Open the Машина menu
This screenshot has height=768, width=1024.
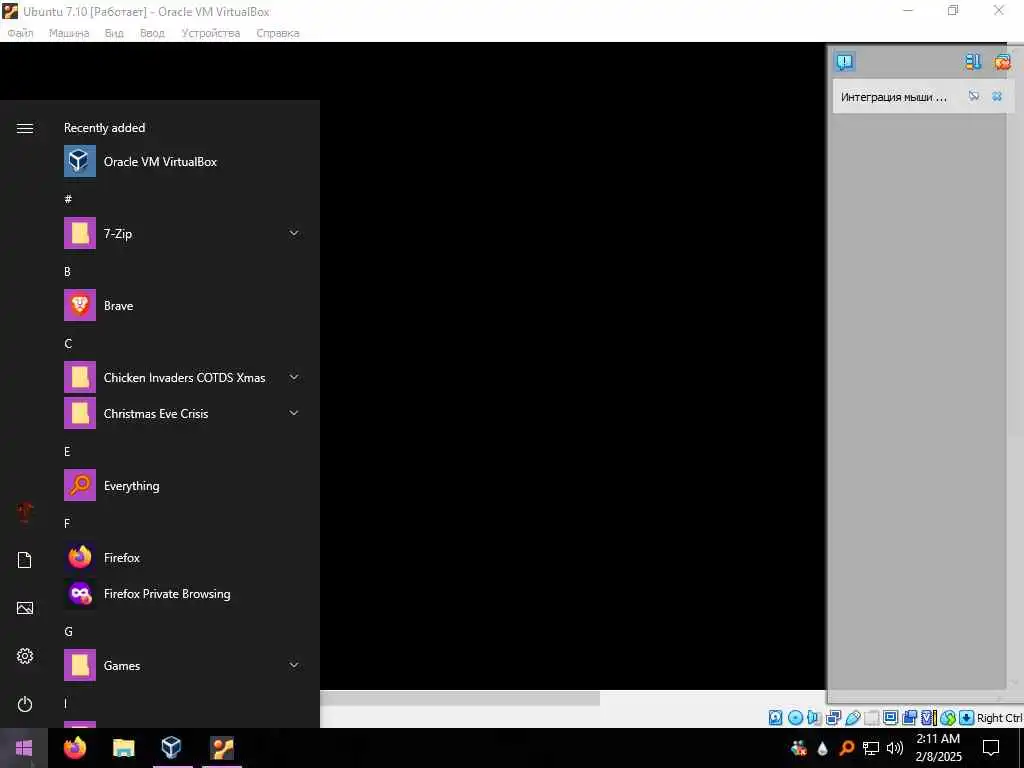pos(69,33)
